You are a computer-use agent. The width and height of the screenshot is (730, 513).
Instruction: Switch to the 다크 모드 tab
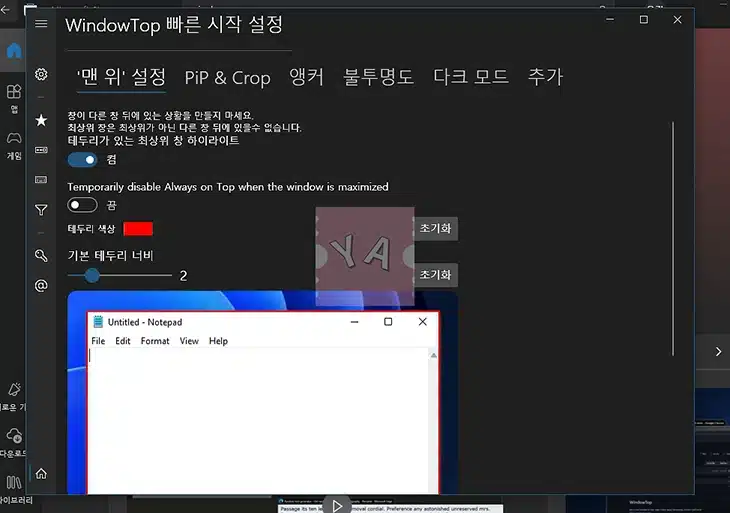pyautogui.click(x=470, y=77)
